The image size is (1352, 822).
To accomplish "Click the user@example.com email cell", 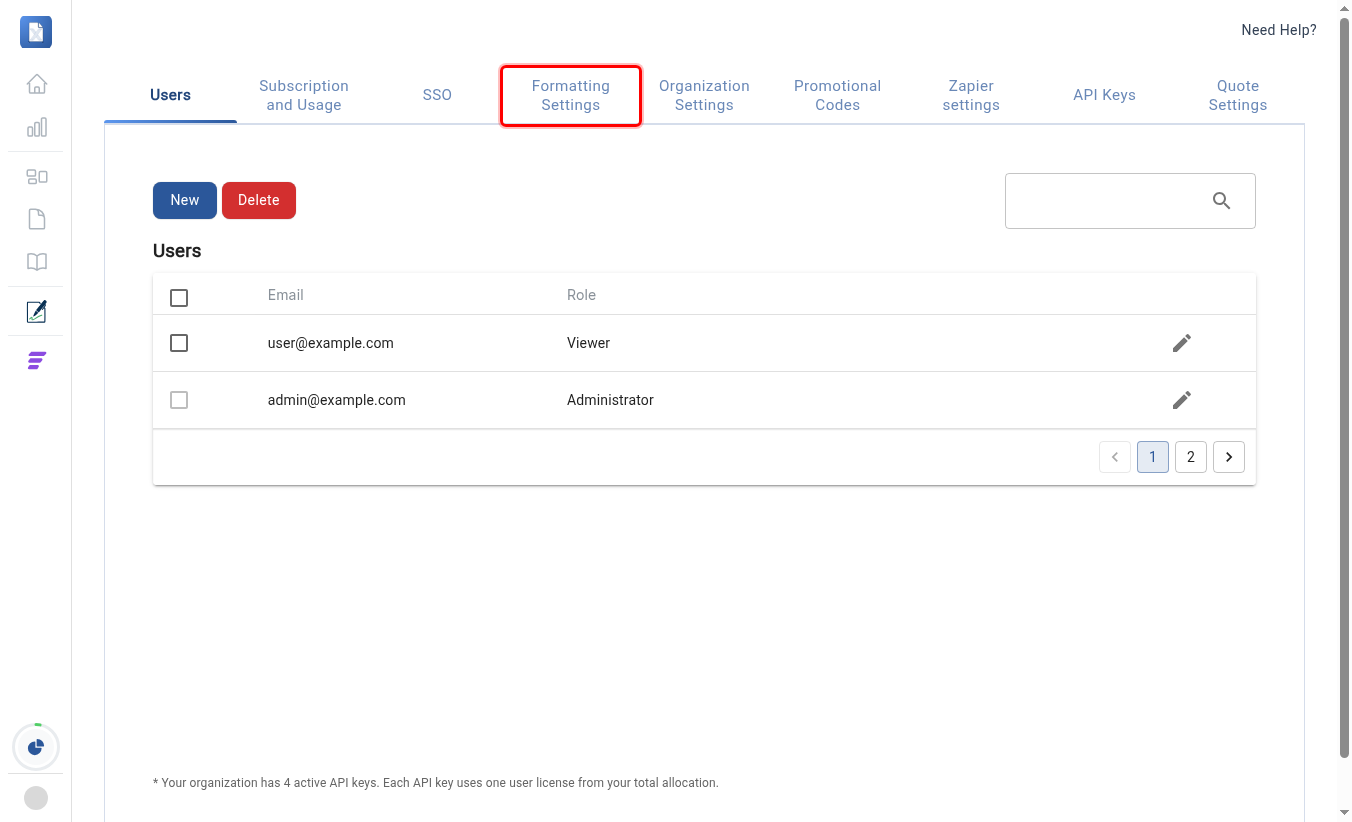I will point(331,343).
